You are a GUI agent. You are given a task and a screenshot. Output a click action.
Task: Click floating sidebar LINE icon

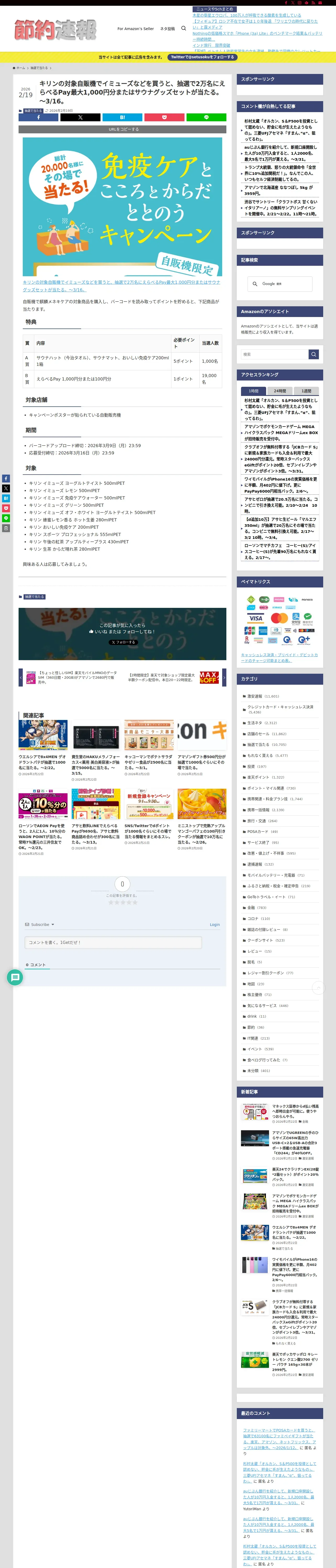coord(6,518)
